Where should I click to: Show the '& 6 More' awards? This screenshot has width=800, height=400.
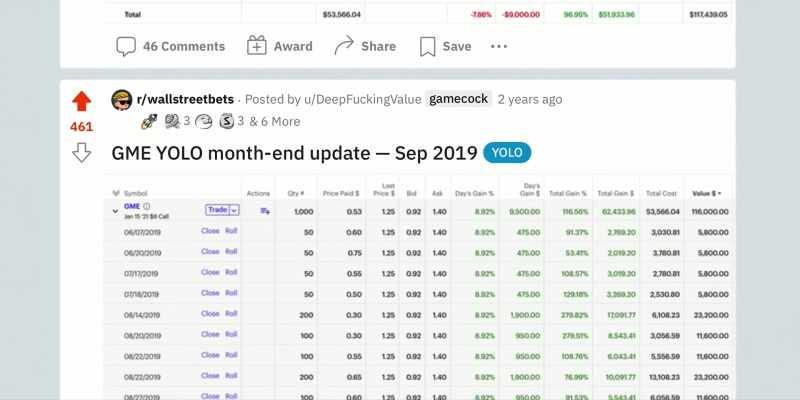tap(274, 121)
